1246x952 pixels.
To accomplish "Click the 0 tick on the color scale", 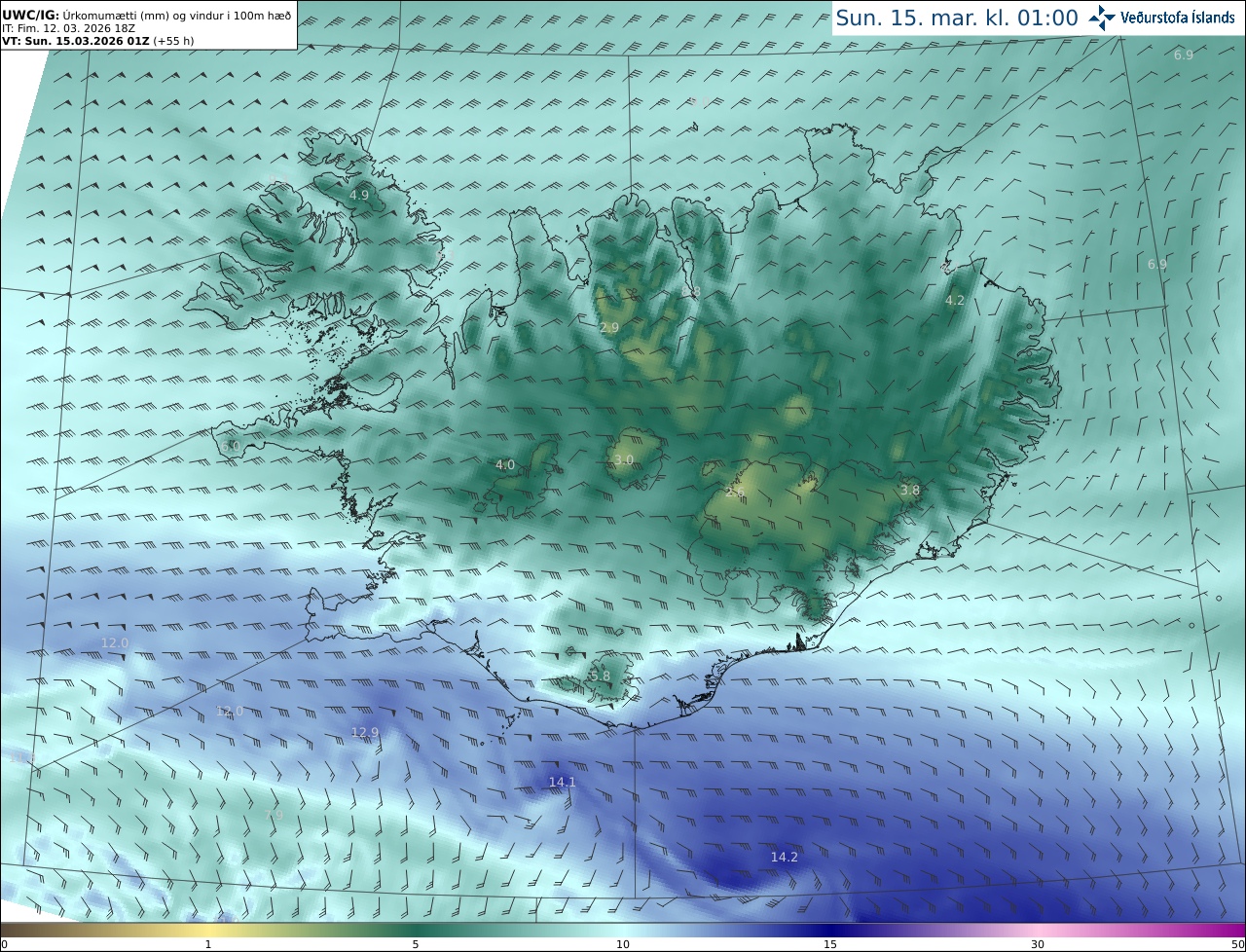I will tap(4, 944).
